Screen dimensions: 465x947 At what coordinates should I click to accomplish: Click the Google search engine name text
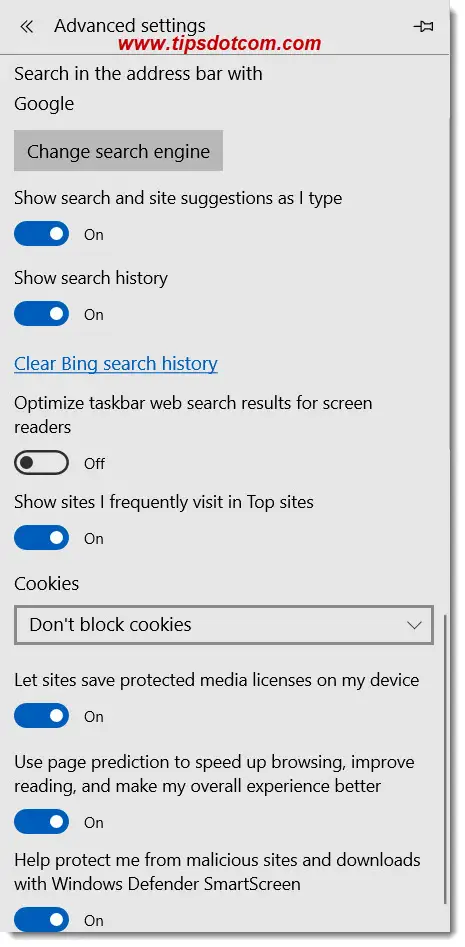click(44, 103)
